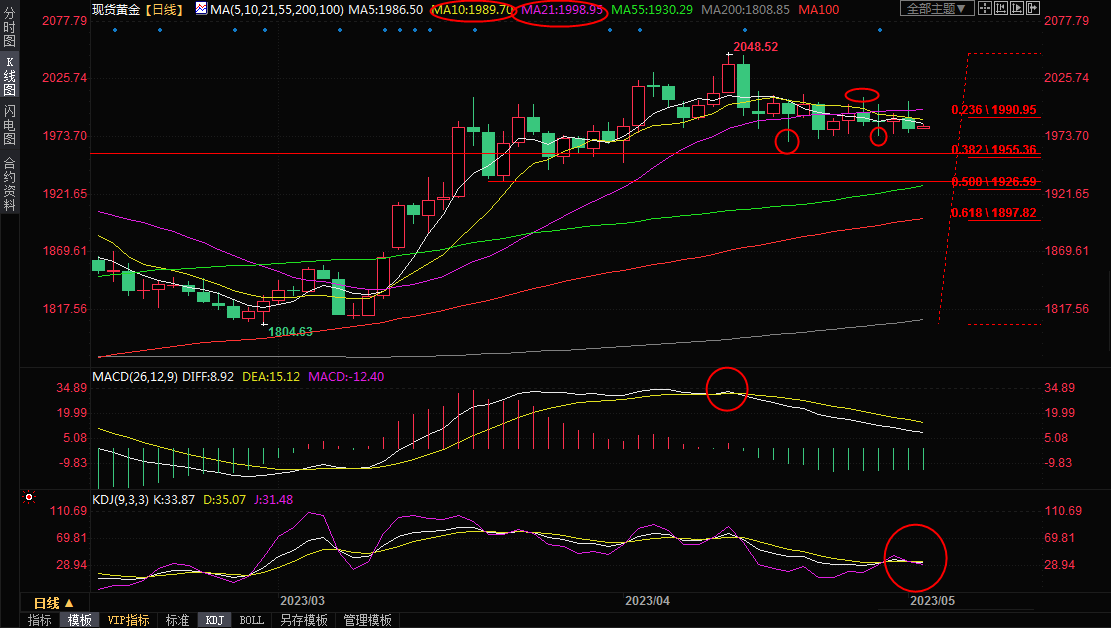Screen dimensions: 1111x628
Task: Click the 另存模板 save-as button
Action: [x=303, y=620]
